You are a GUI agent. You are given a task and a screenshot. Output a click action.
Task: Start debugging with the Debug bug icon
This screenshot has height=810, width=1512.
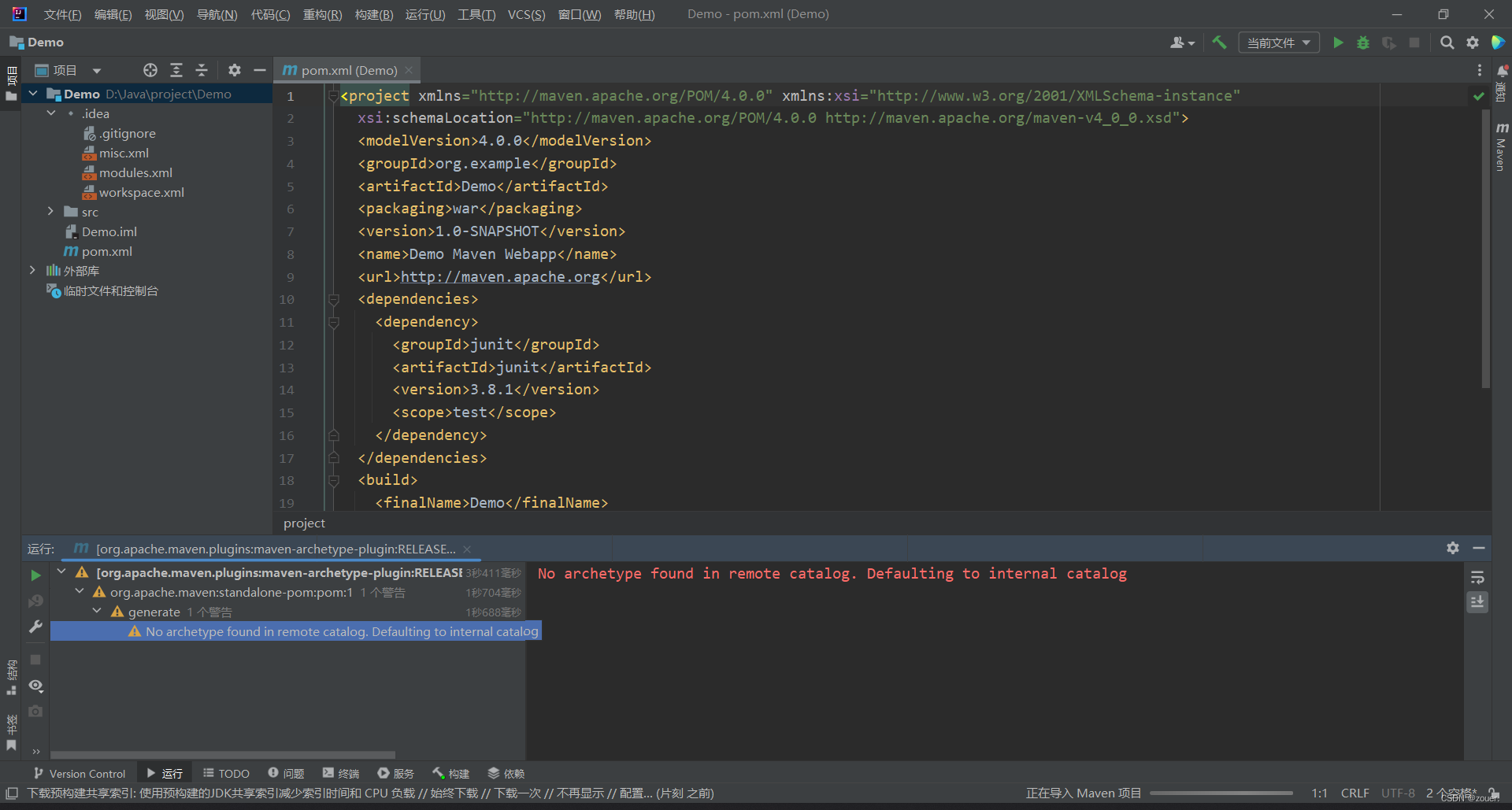[x=1363, y=43]
